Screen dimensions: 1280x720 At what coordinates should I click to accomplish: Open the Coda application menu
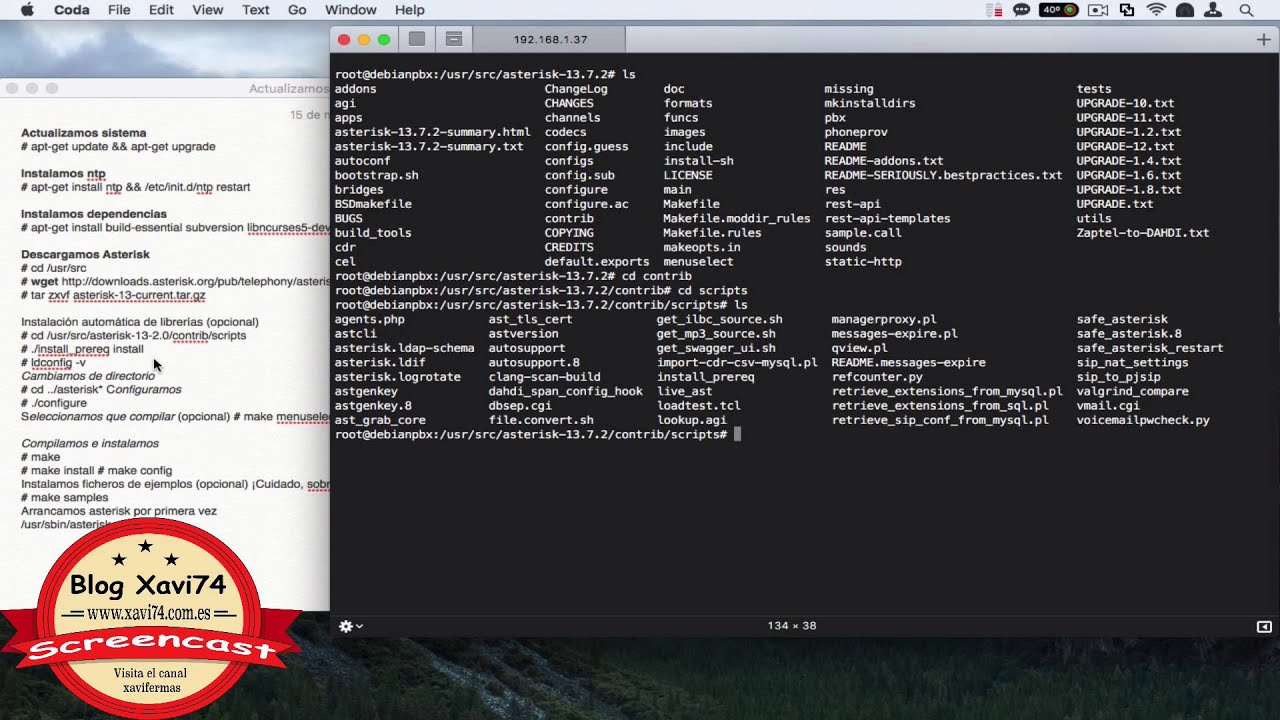coord(71,10)
